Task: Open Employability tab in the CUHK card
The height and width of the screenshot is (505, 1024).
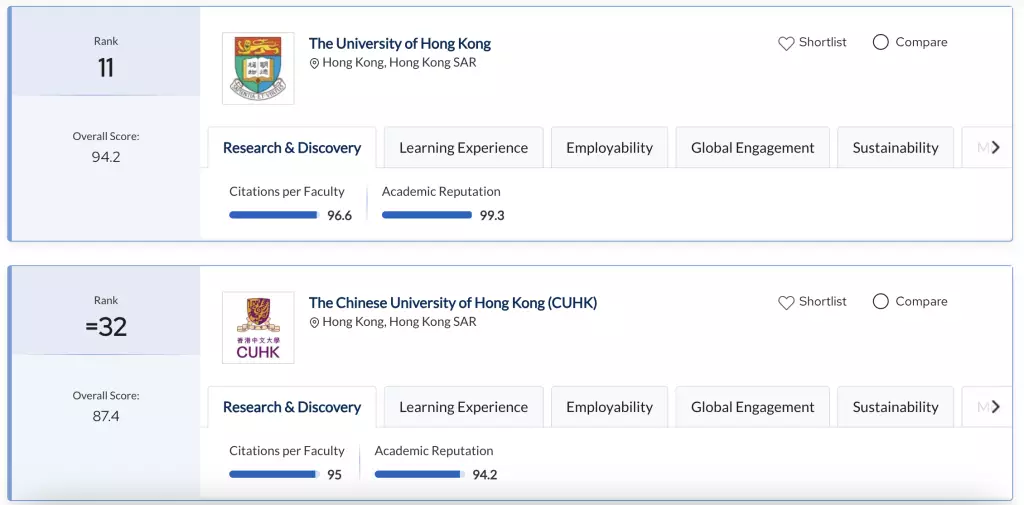Action: click(609, 407)
